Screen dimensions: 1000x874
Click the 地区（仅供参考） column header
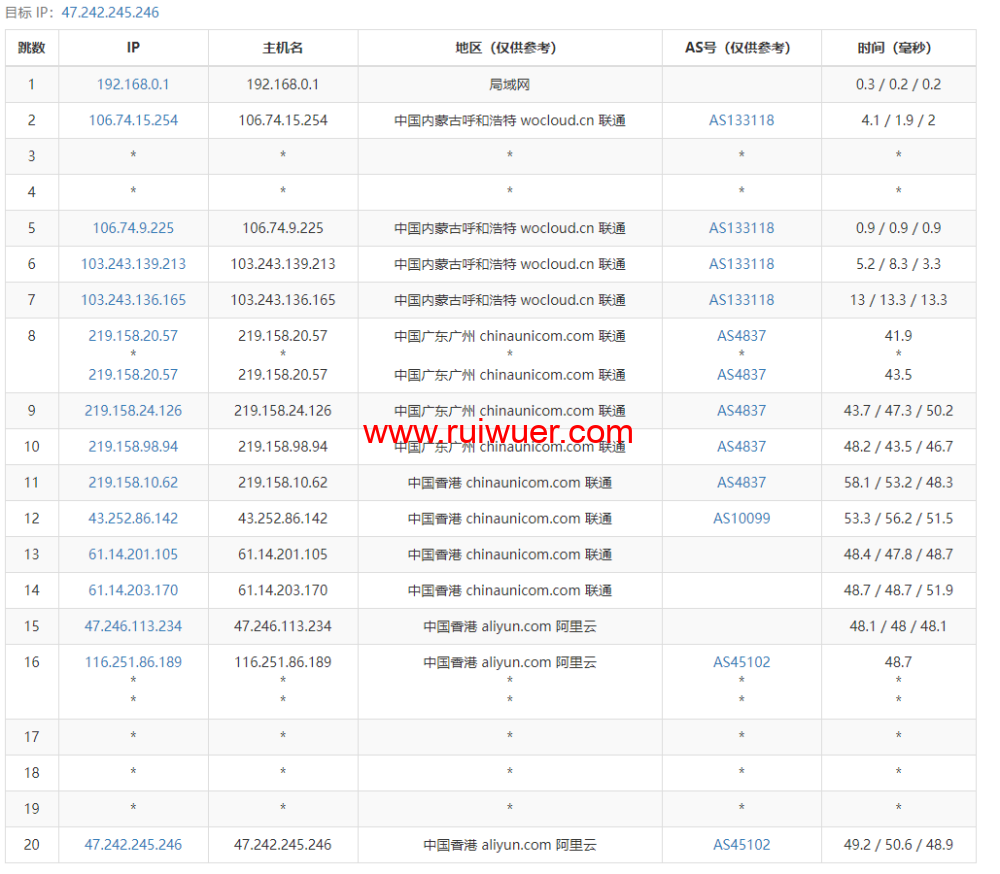click(509, 48)
